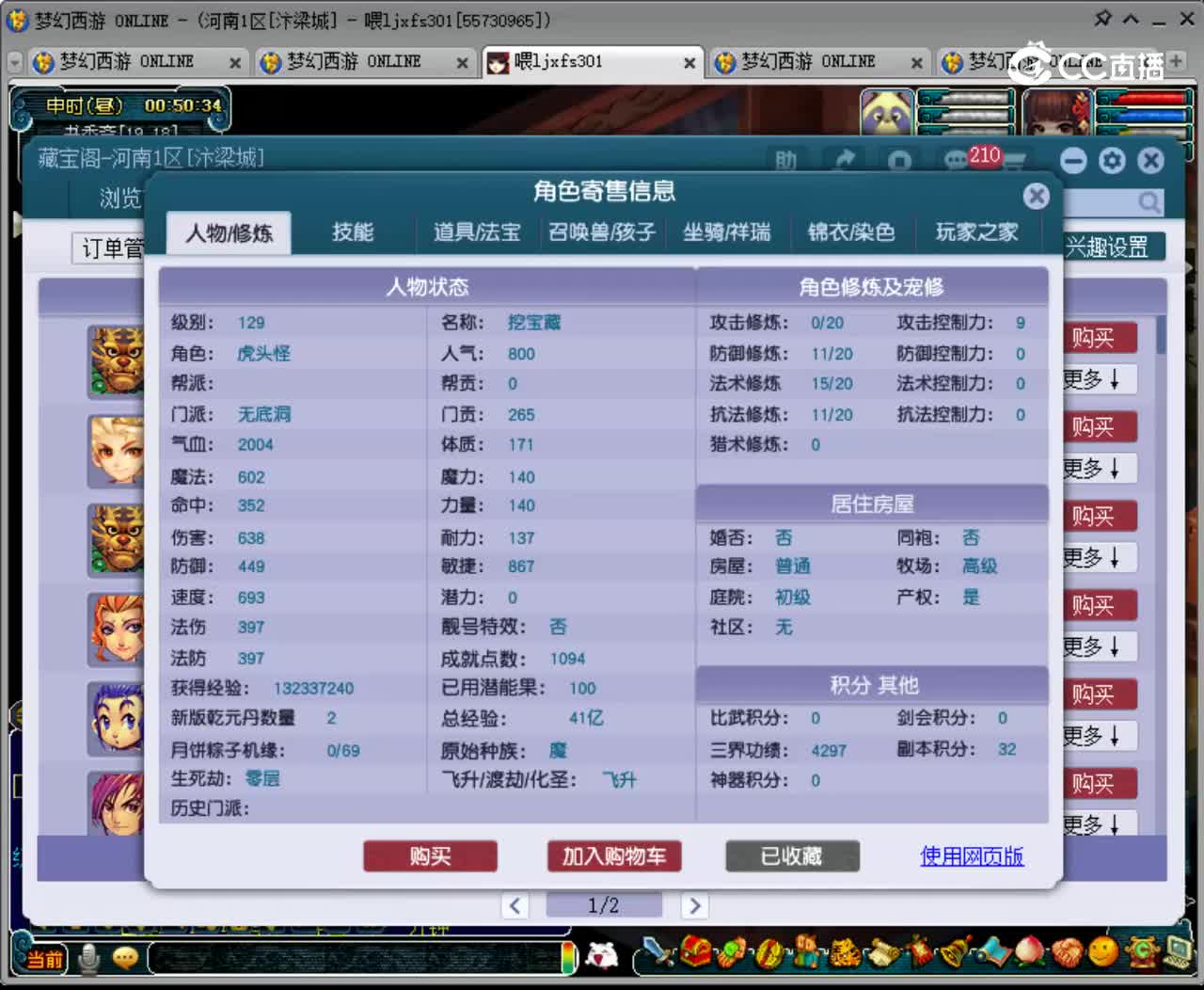The image size is (1204, 990).
Task: Click the panda pet portrait at top
Action: click(887, 114)
